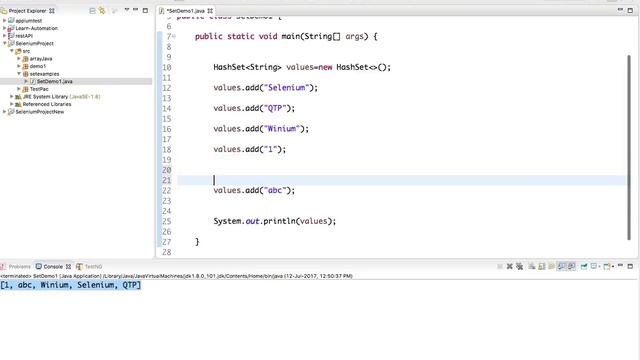Viewport: 640px width, 360px height.
Task: Expand the TestPac package
Action: [19, 89]
